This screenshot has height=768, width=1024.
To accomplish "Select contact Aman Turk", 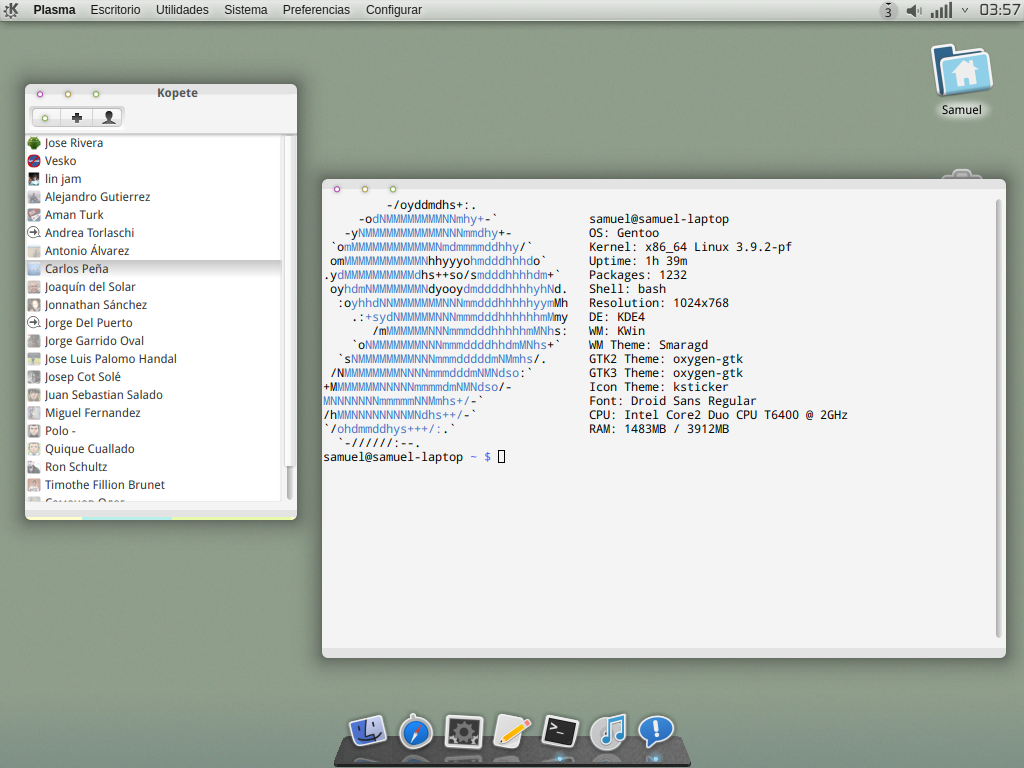I will 153,215.
